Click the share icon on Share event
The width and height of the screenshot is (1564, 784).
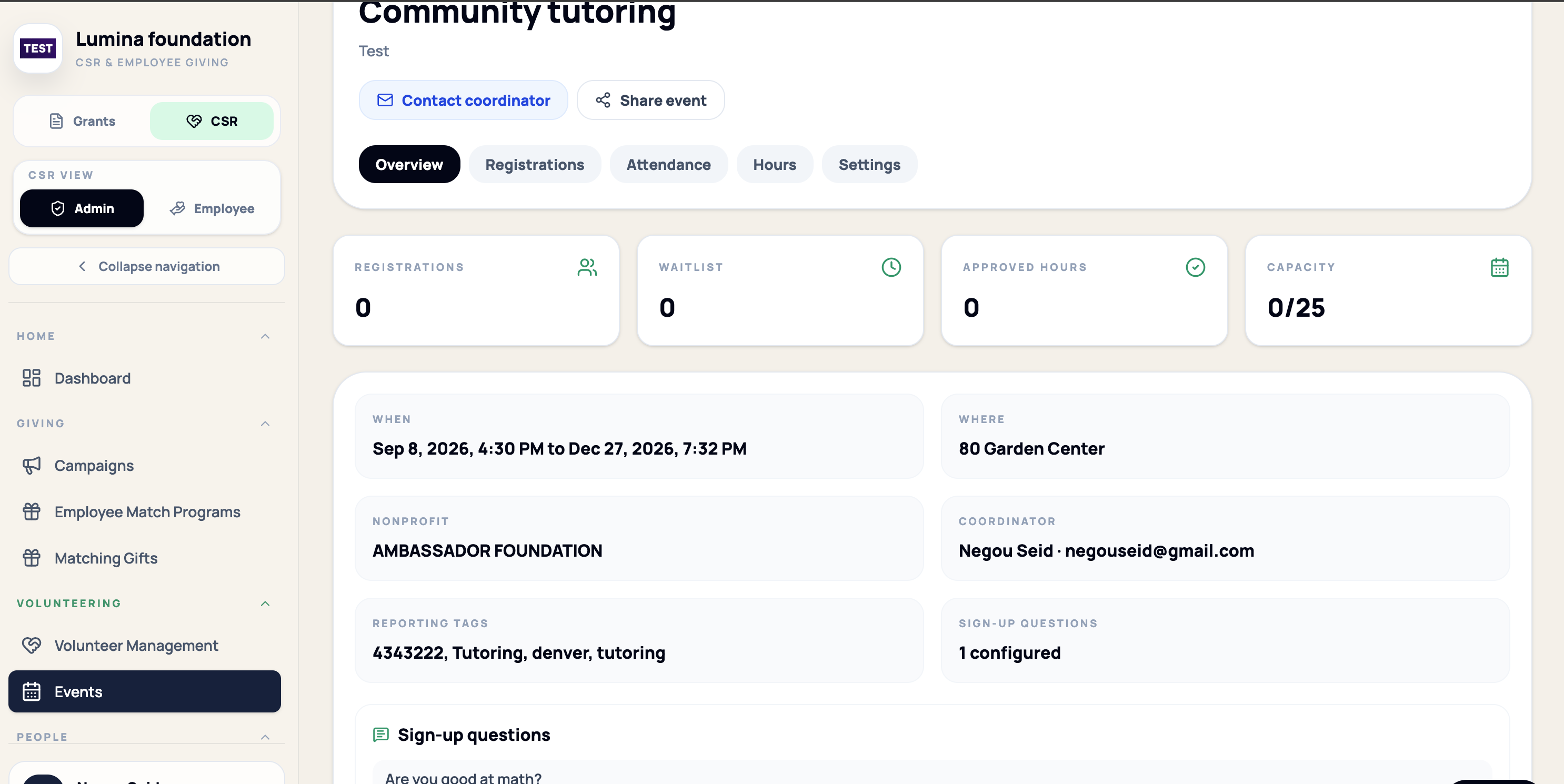point(603,100)
